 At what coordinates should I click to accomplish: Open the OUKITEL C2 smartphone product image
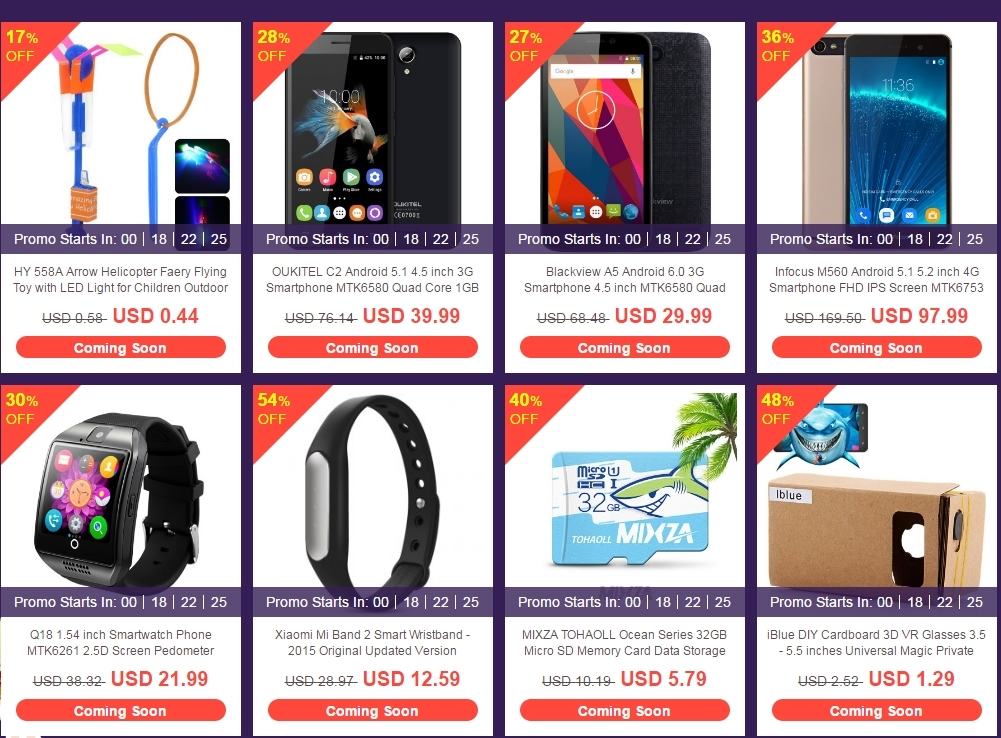[x=373, y=123]
